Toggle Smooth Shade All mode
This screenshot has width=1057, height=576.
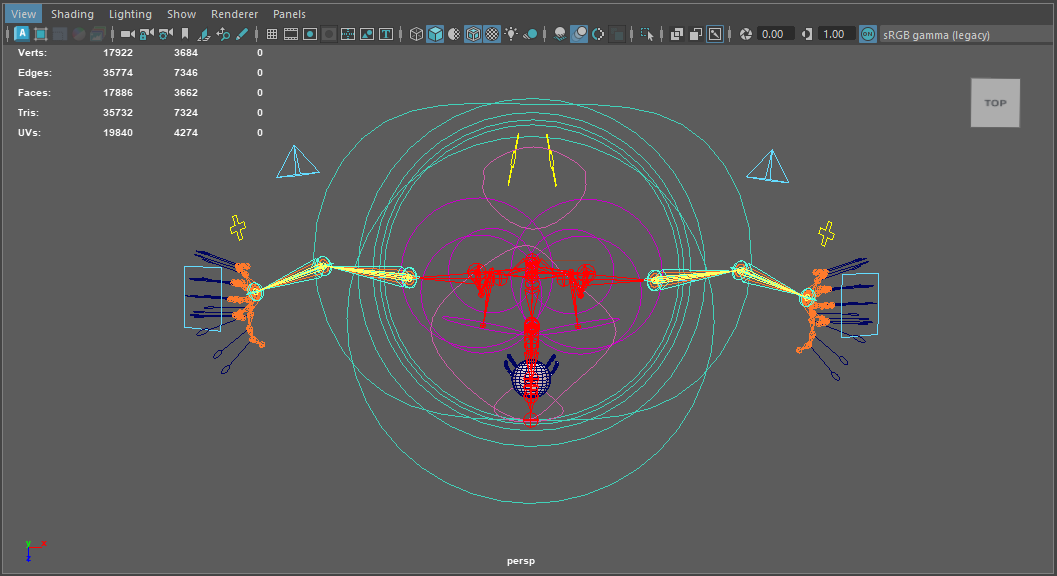pyautogui.click(x=435, y=34)
